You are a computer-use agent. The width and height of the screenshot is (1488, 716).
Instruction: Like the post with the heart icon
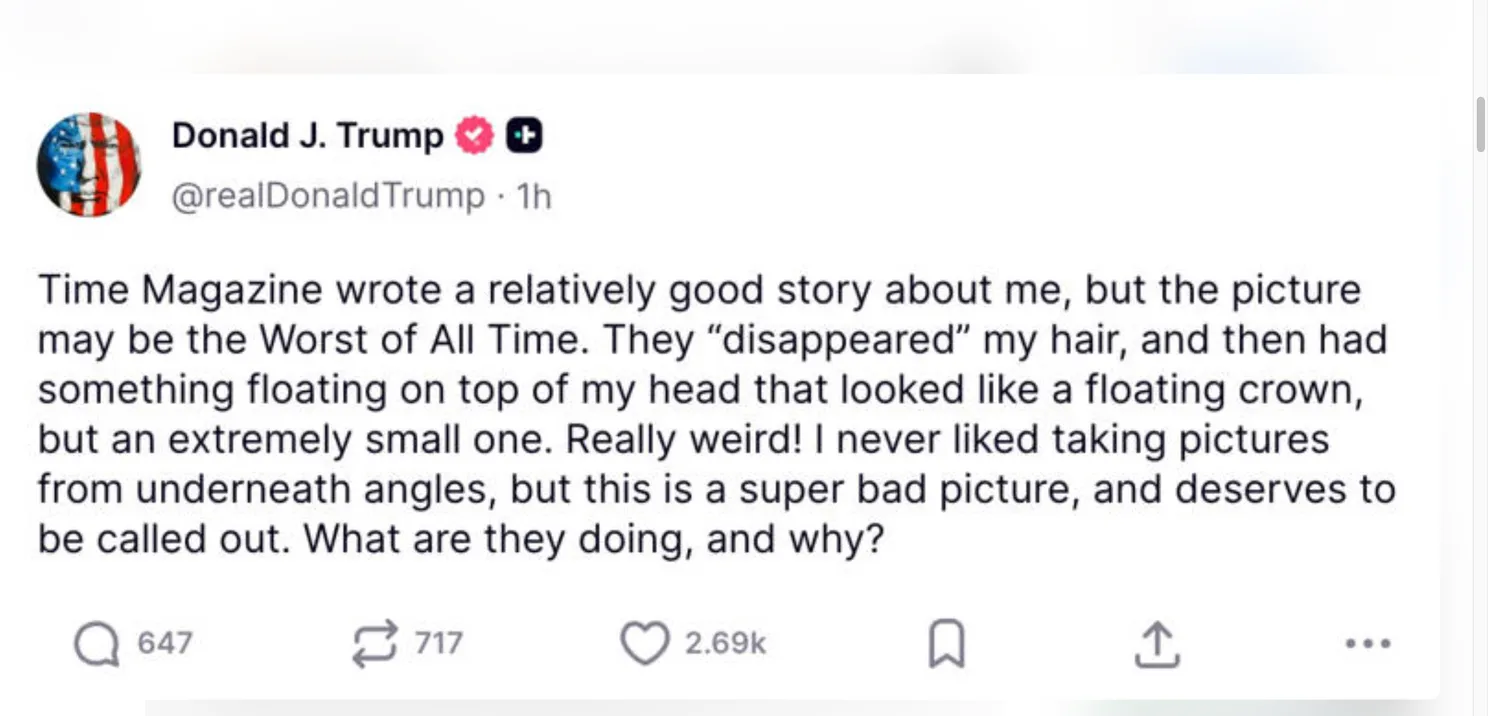pos(643,643)
